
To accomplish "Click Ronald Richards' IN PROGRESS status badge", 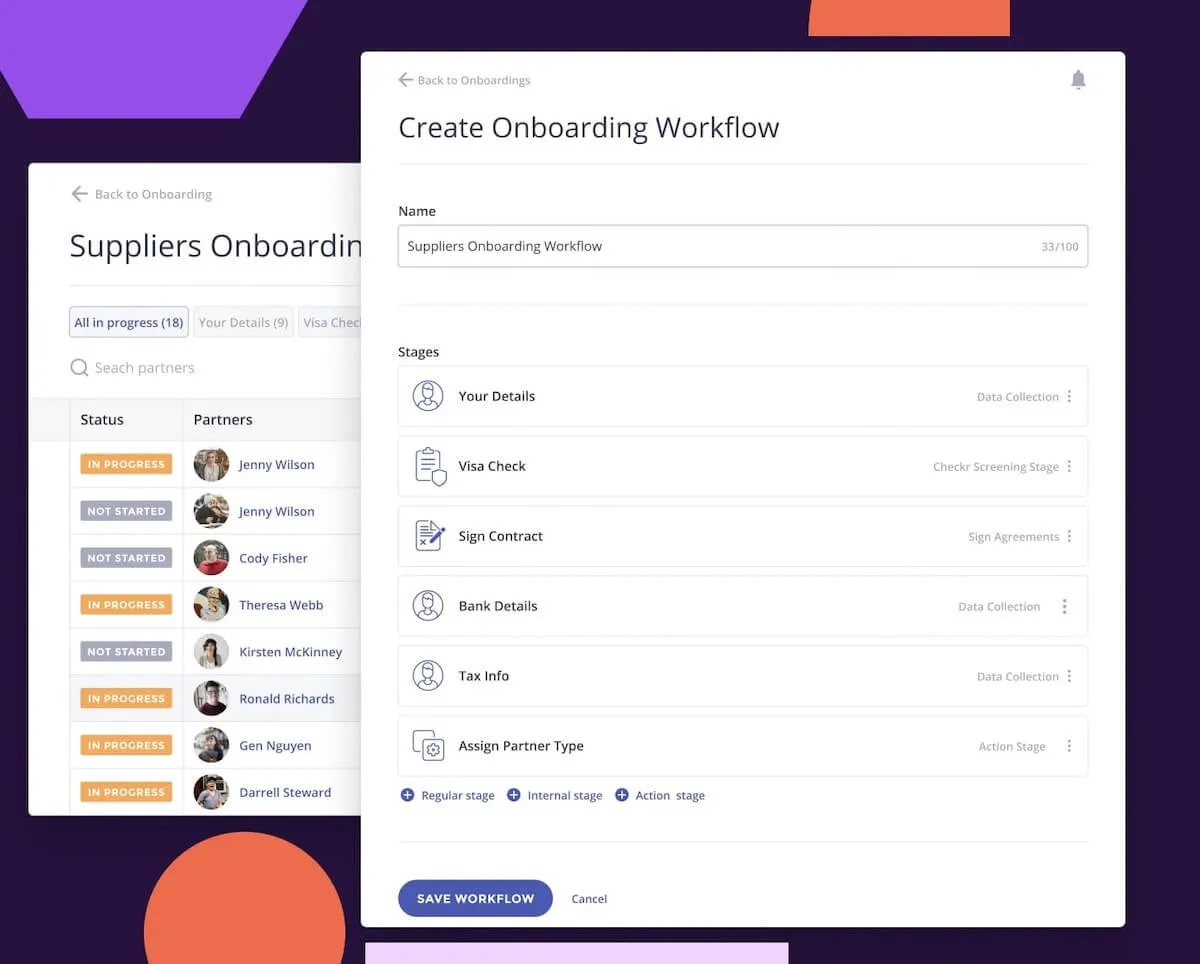I will pyautogui.click(x=126, y=699).
